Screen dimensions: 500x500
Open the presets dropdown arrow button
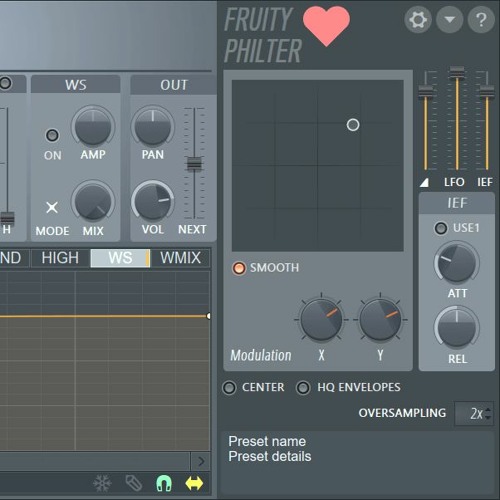(x=449, y=19)
